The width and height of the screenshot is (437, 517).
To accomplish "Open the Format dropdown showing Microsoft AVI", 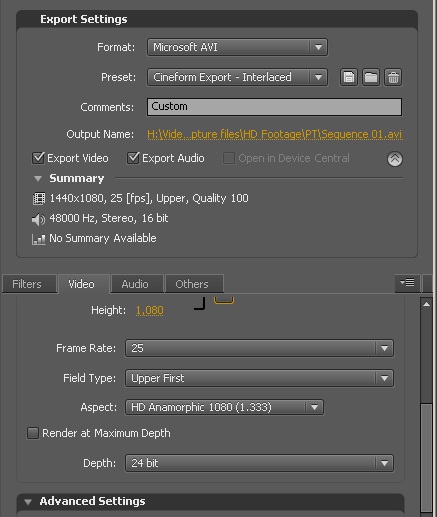I will tap(237, 47).
